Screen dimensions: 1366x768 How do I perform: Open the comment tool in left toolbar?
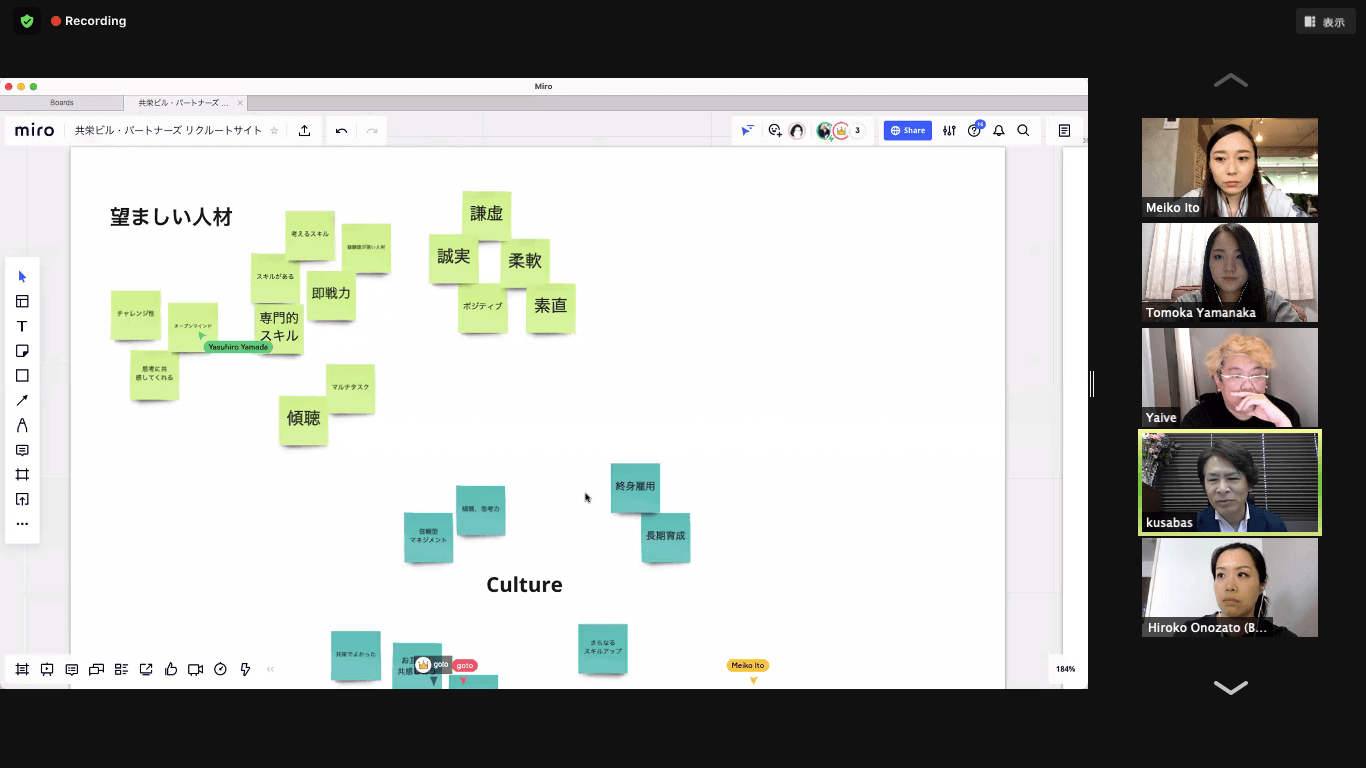click(22, 450)
